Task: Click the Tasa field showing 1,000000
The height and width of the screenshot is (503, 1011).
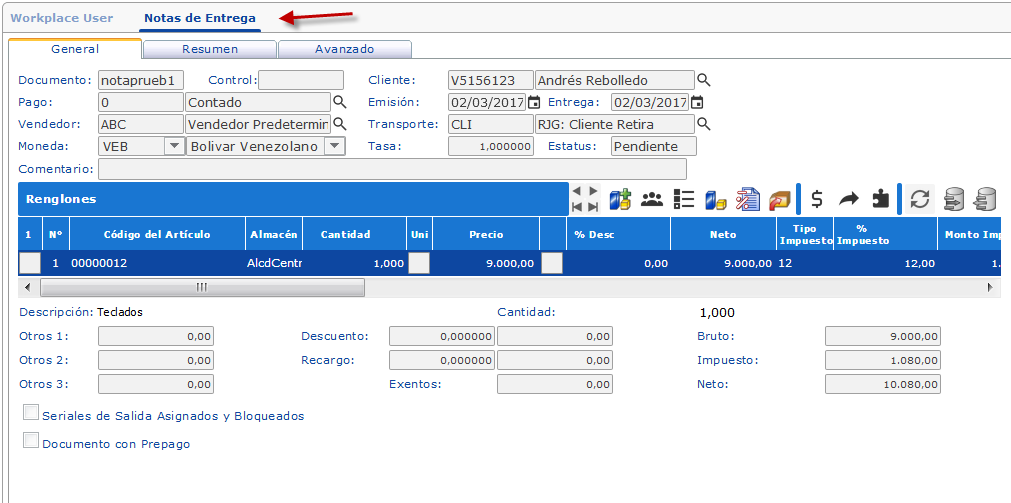Action: (491, 146)
